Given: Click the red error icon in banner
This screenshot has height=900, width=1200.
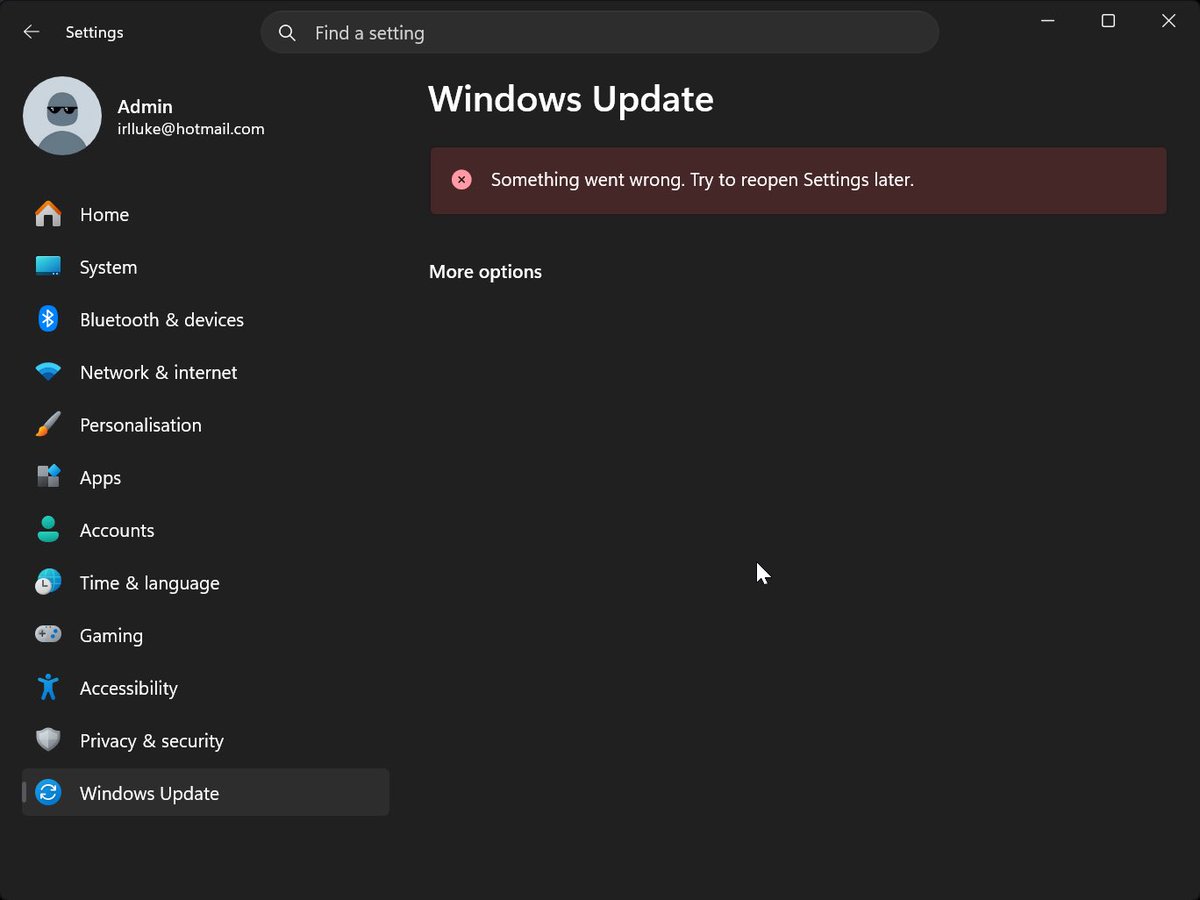Looking at the screenshot, I should tap(461, 180).
